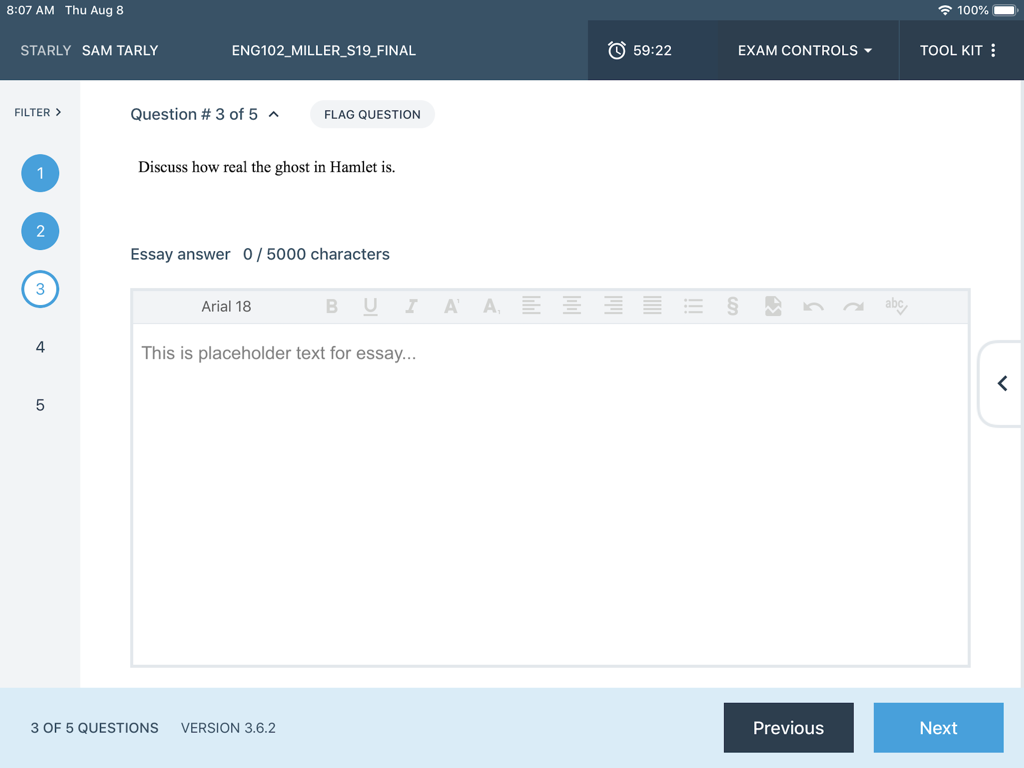Flag question 3 for review
The height and width of the screenshot is (768, 1024).
tap(372, 114)
